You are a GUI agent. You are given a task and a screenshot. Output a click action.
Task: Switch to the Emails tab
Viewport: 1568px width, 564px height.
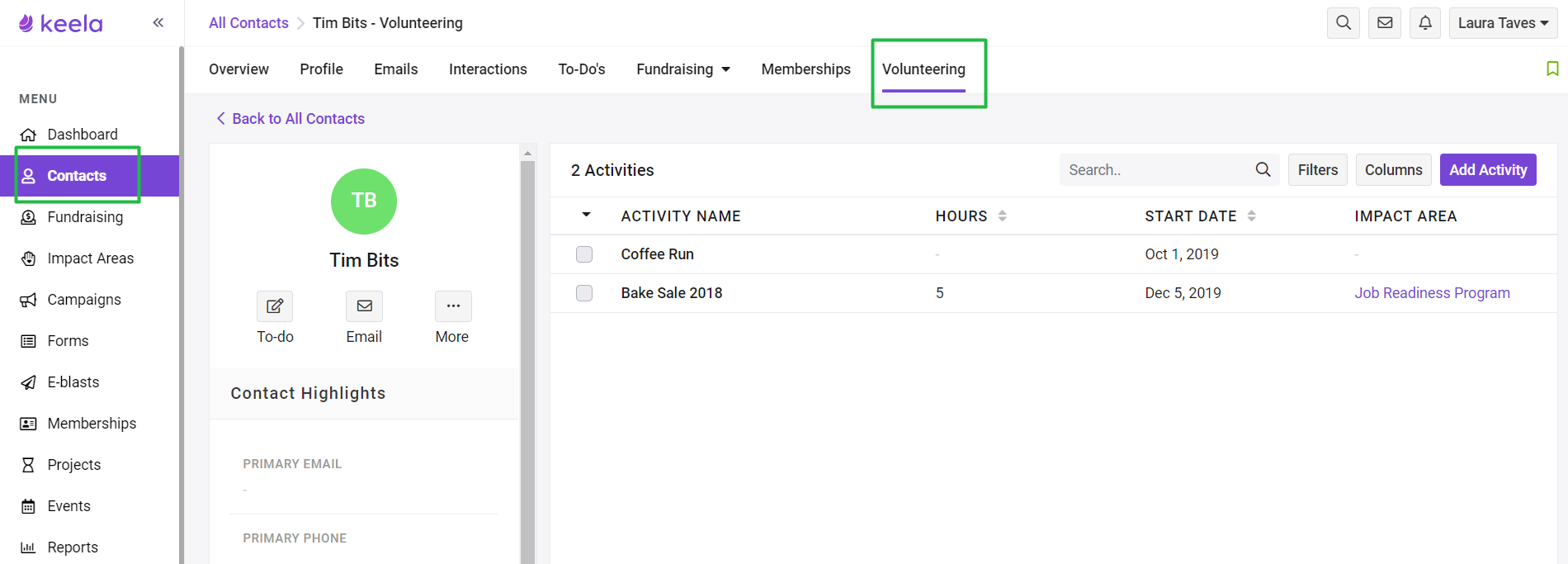point(396,69)
